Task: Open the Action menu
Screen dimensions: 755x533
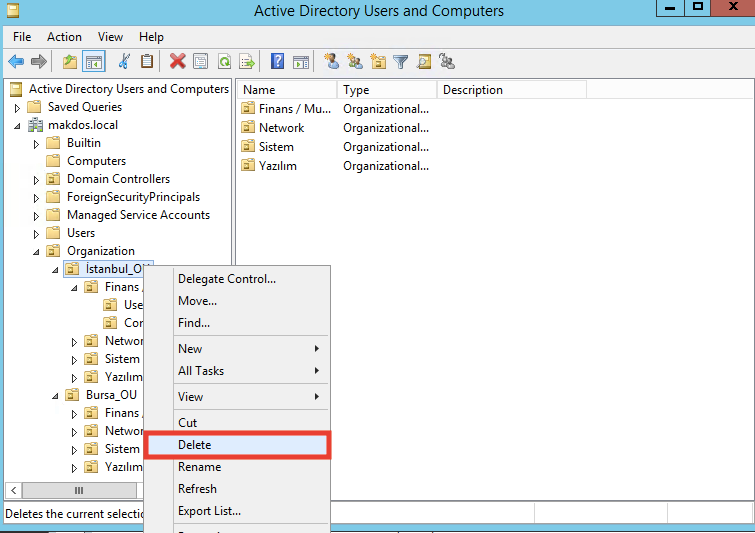Action: click(64, 37)
